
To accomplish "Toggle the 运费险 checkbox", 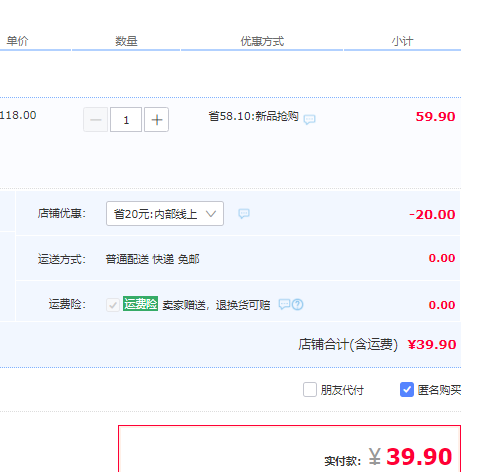I will (x=113, y=305).
